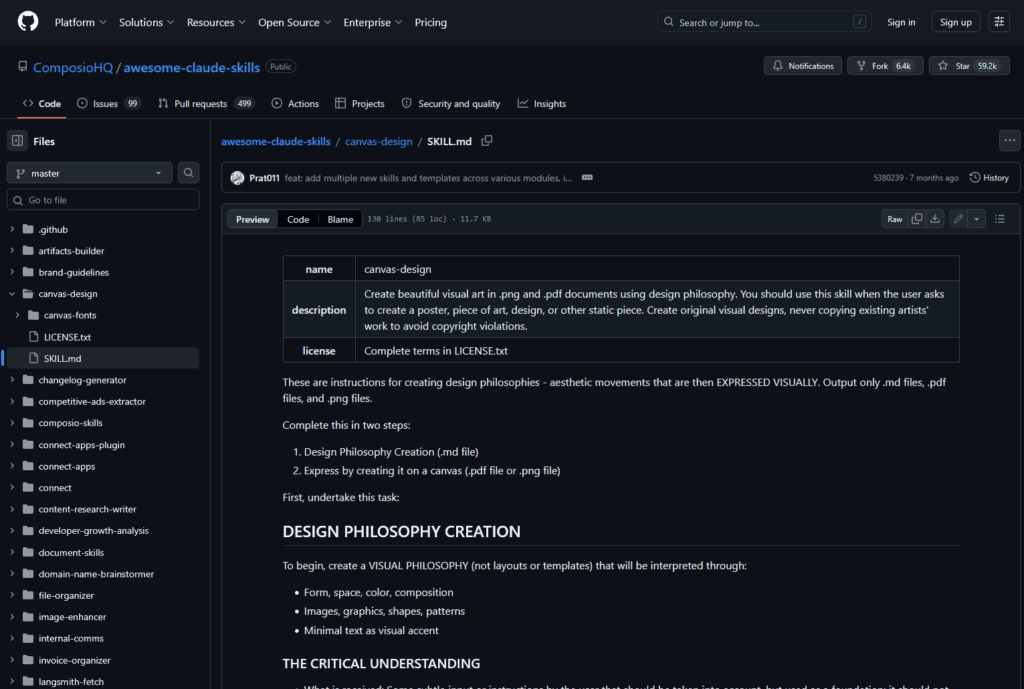This screenshot has width=1024, height=689.
Task: Open the composio-skills folder
Action: click(x=71, y=423)
